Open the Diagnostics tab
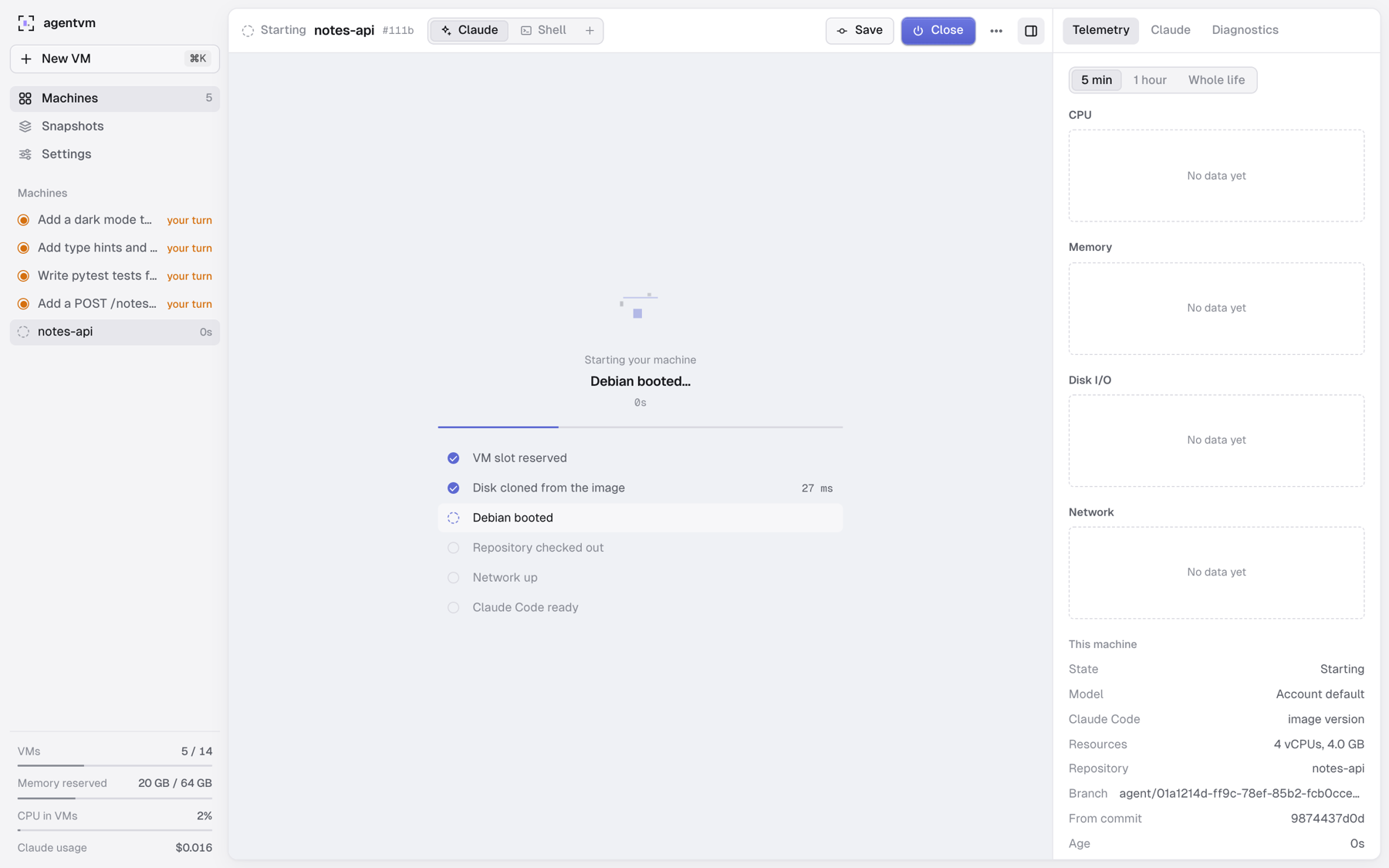This screenshot has height=868, width=1389. click(1245, 30)
